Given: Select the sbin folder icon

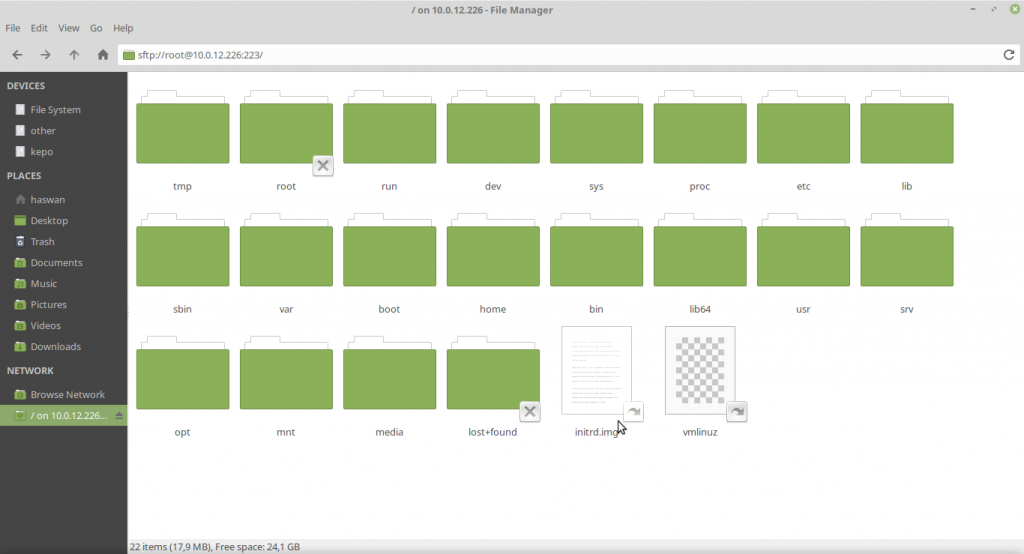Looking at the screenshot, I should click(183, 250).
